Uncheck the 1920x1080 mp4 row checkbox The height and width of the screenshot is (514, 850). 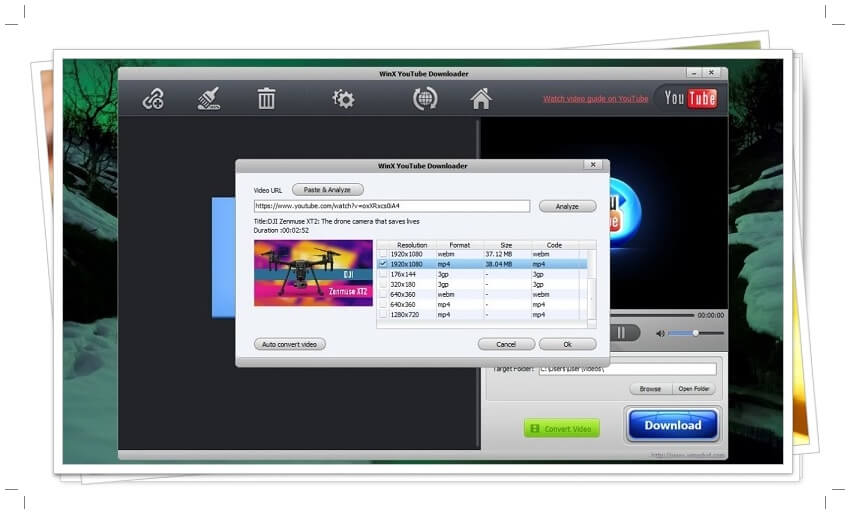[383, 264]
